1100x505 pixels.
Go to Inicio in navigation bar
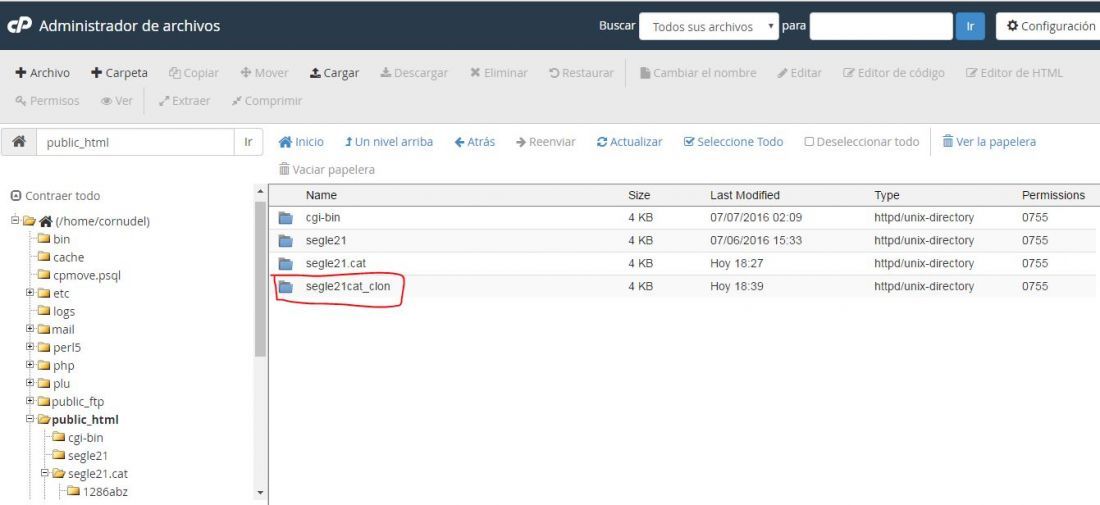301,142
